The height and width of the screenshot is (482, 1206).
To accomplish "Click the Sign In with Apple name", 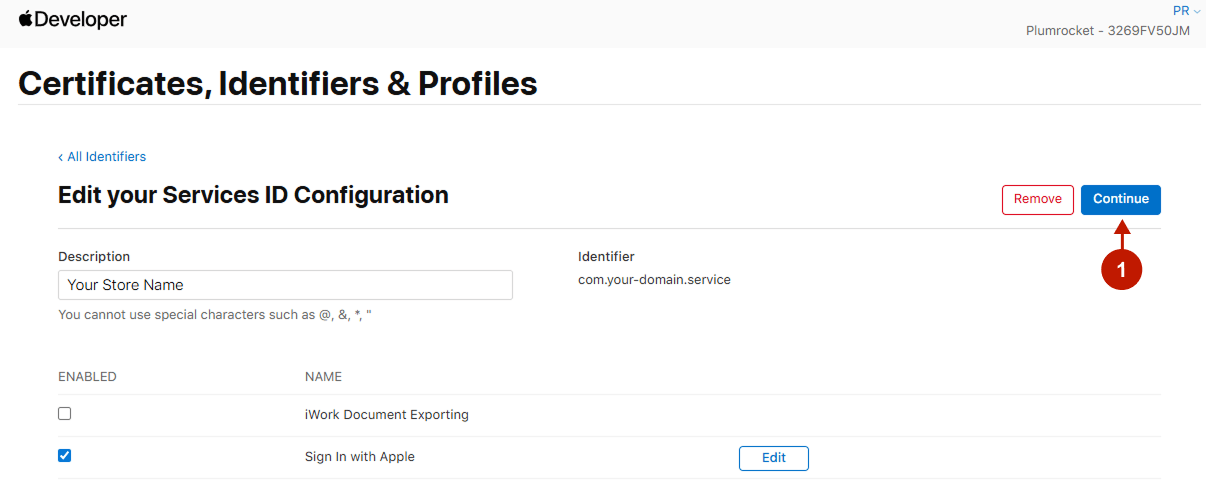I will (x=359, y=457).
